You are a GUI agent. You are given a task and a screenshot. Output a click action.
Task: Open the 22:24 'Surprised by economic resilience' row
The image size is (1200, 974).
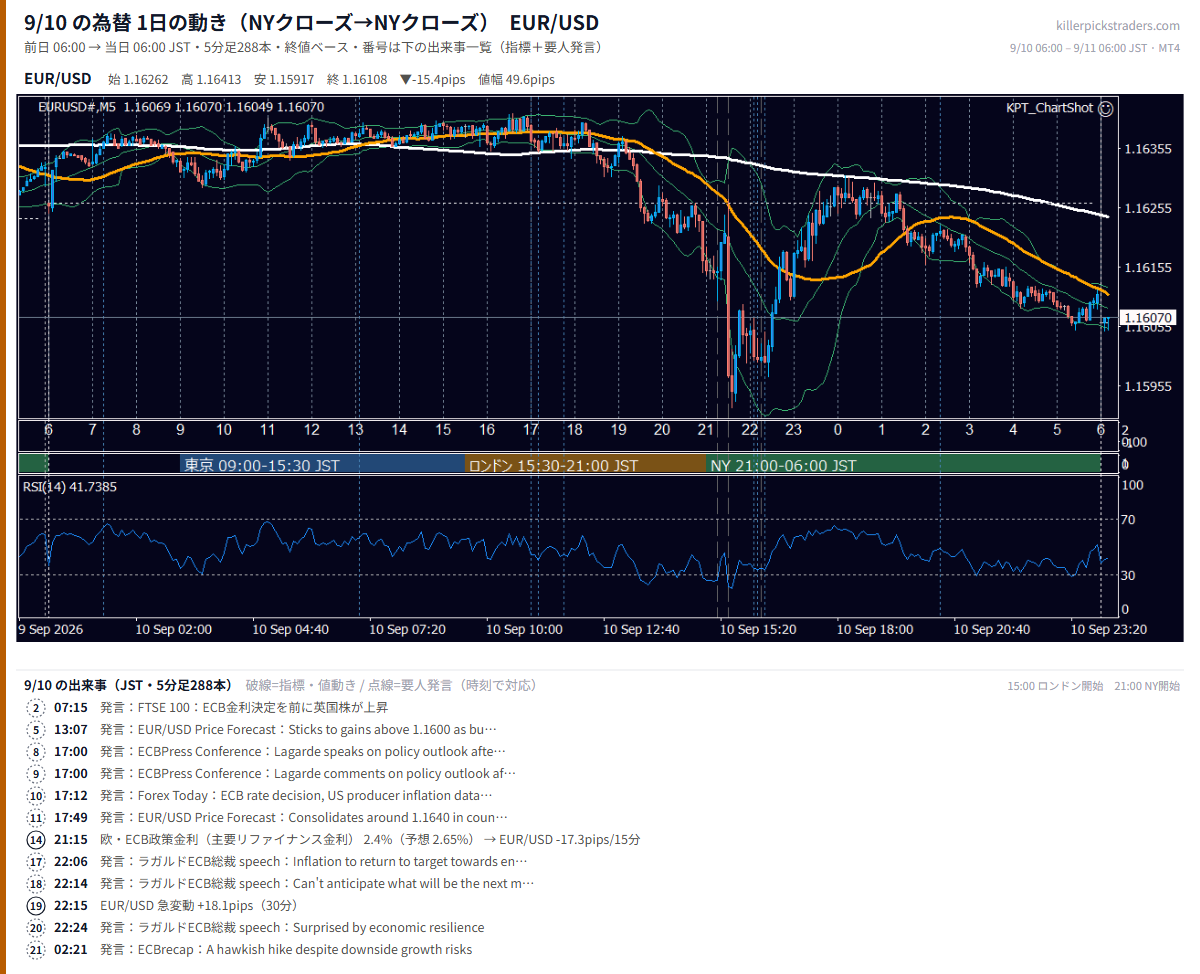(255, 928)
